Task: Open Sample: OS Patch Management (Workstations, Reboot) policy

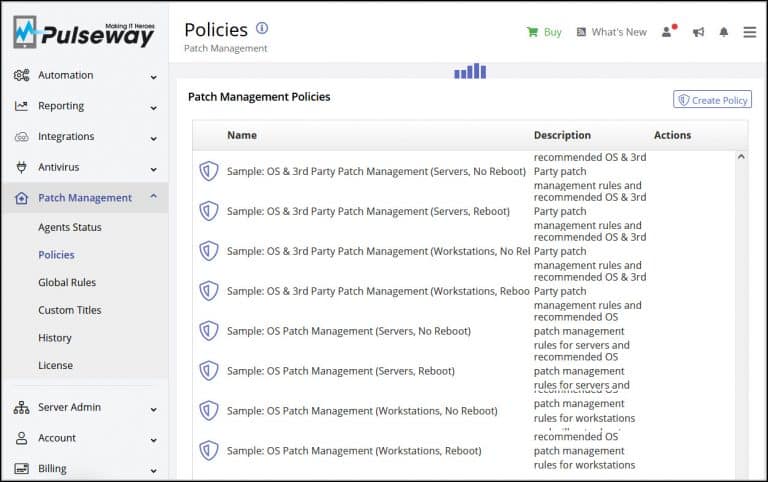Action: tap(354, 451)
